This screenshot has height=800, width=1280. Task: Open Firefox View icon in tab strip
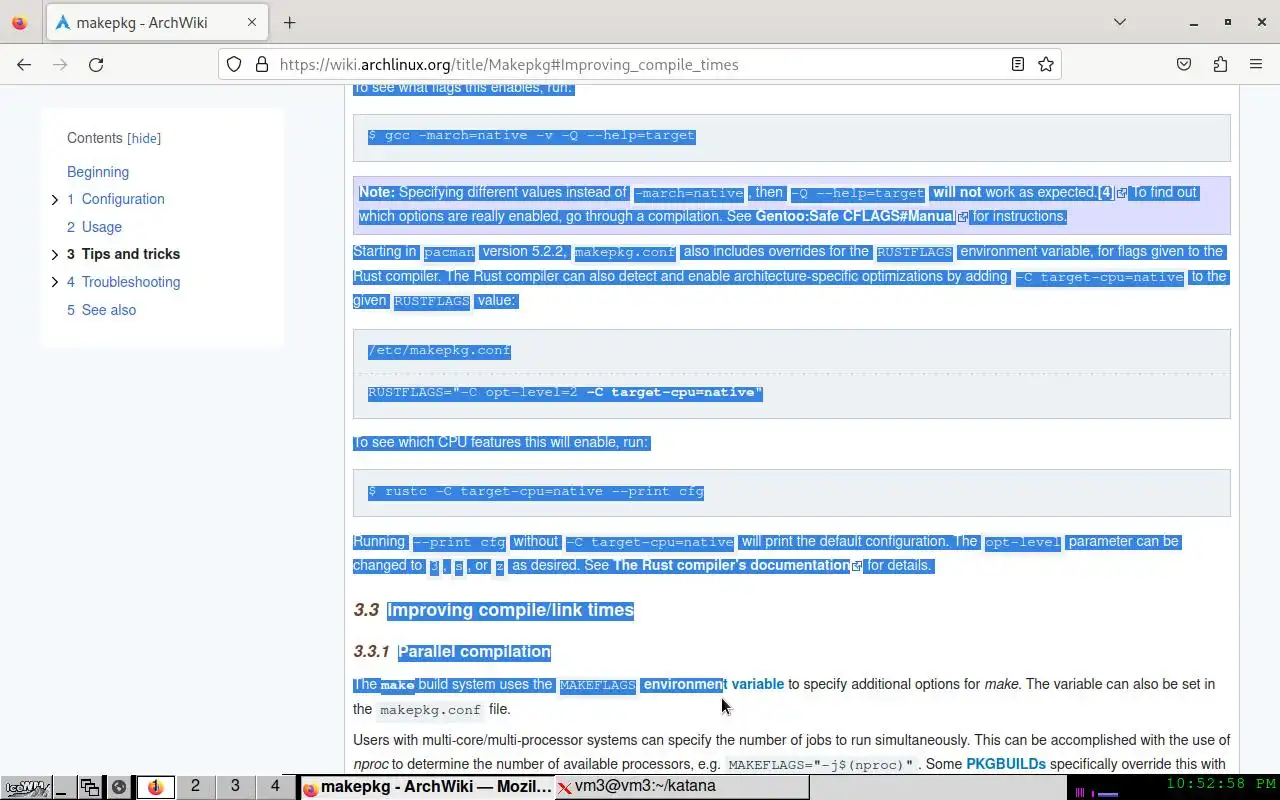click(x=19, y=22)
